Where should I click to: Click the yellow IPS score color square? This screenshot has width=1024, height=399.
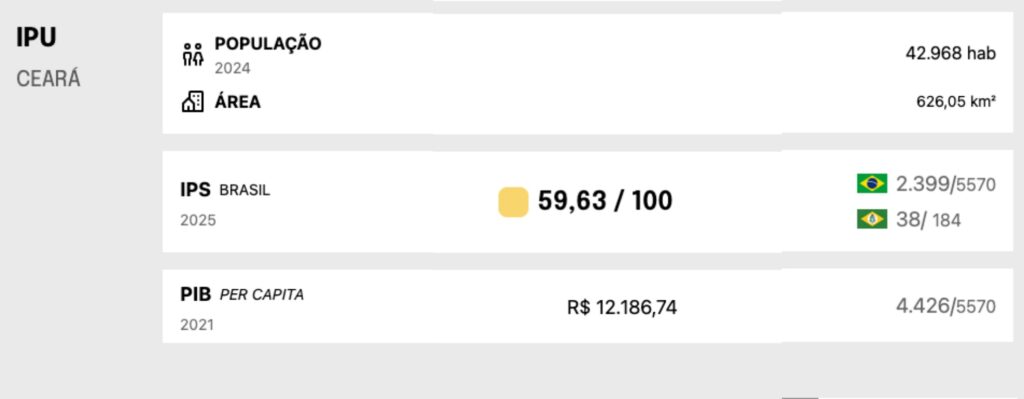[513, 202]
